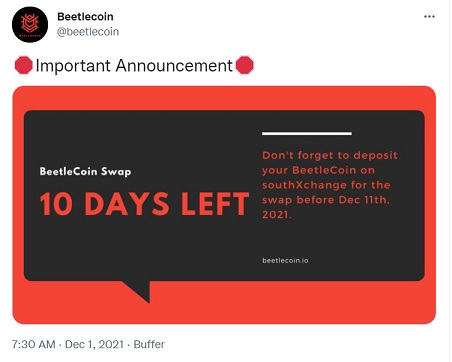This screenshot has width=452, height=362.
Task: Click the 10 DAYS LEFT headline
Action: pyautogui.click(x=145, y=204)
